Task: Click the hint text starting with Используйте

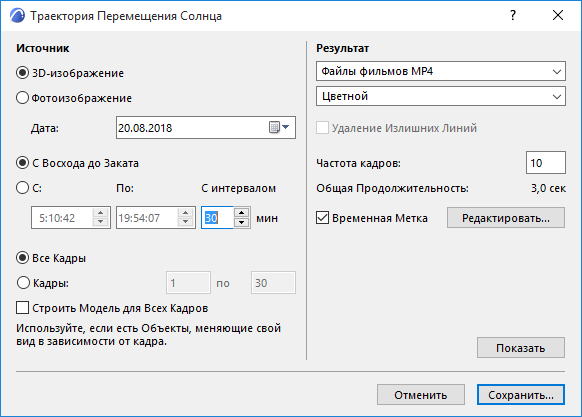Action: pos(148,334)
